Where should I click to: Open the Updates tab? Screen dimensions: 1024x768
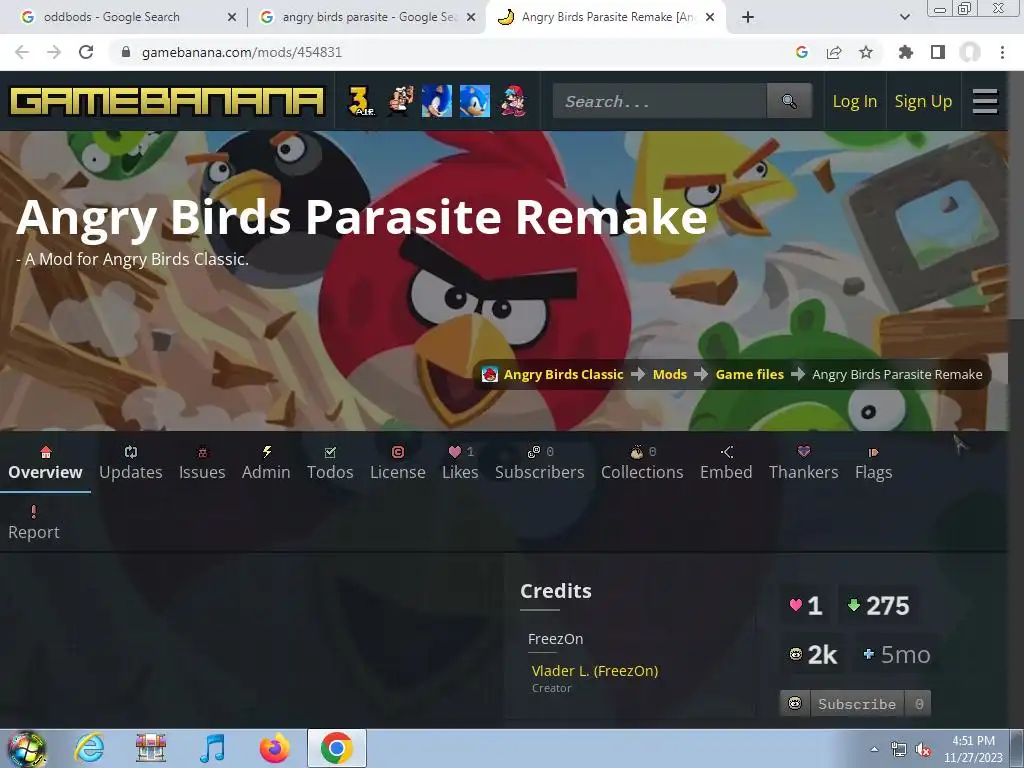[131, 463]
